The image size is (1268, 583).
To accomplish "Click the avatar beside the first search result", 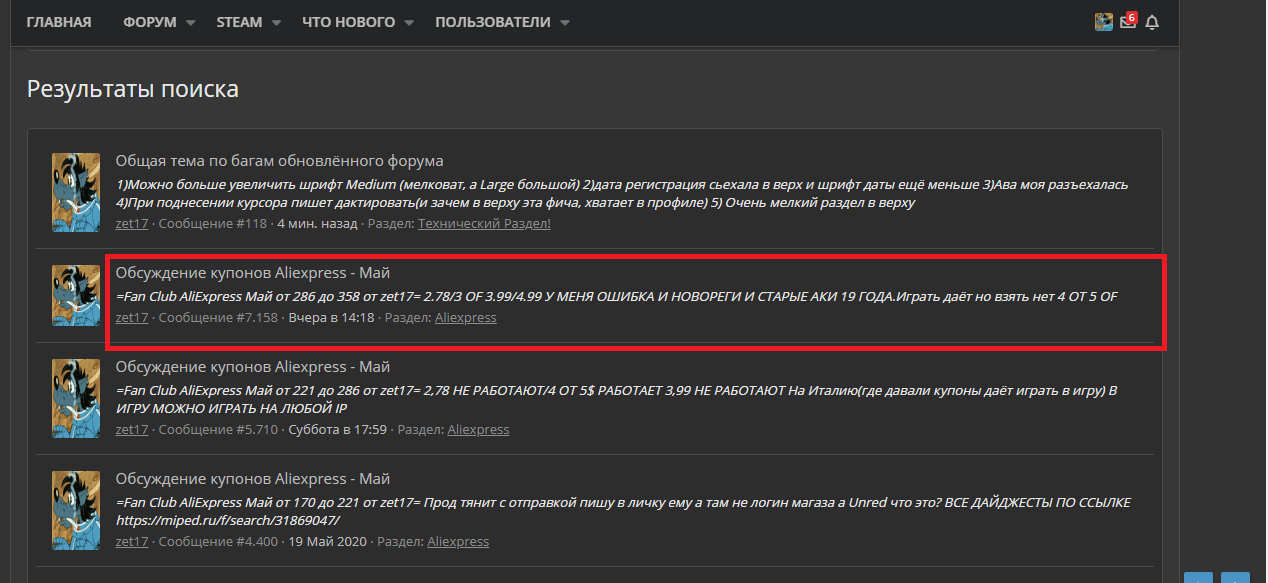I will coord(76,192).
